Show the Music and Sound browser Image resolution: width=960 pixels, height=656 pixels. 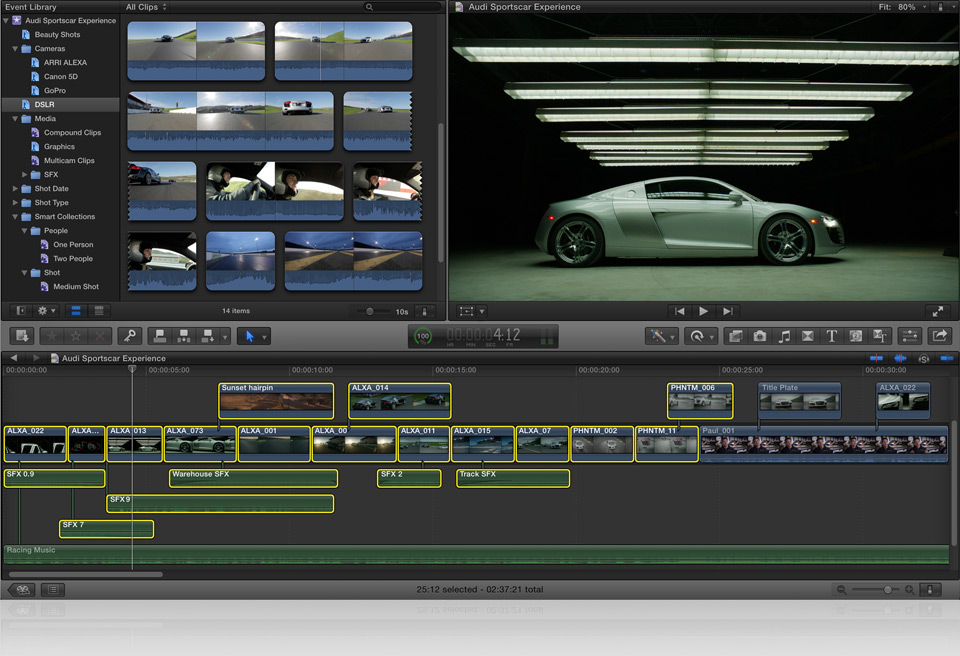click(784, 336)
